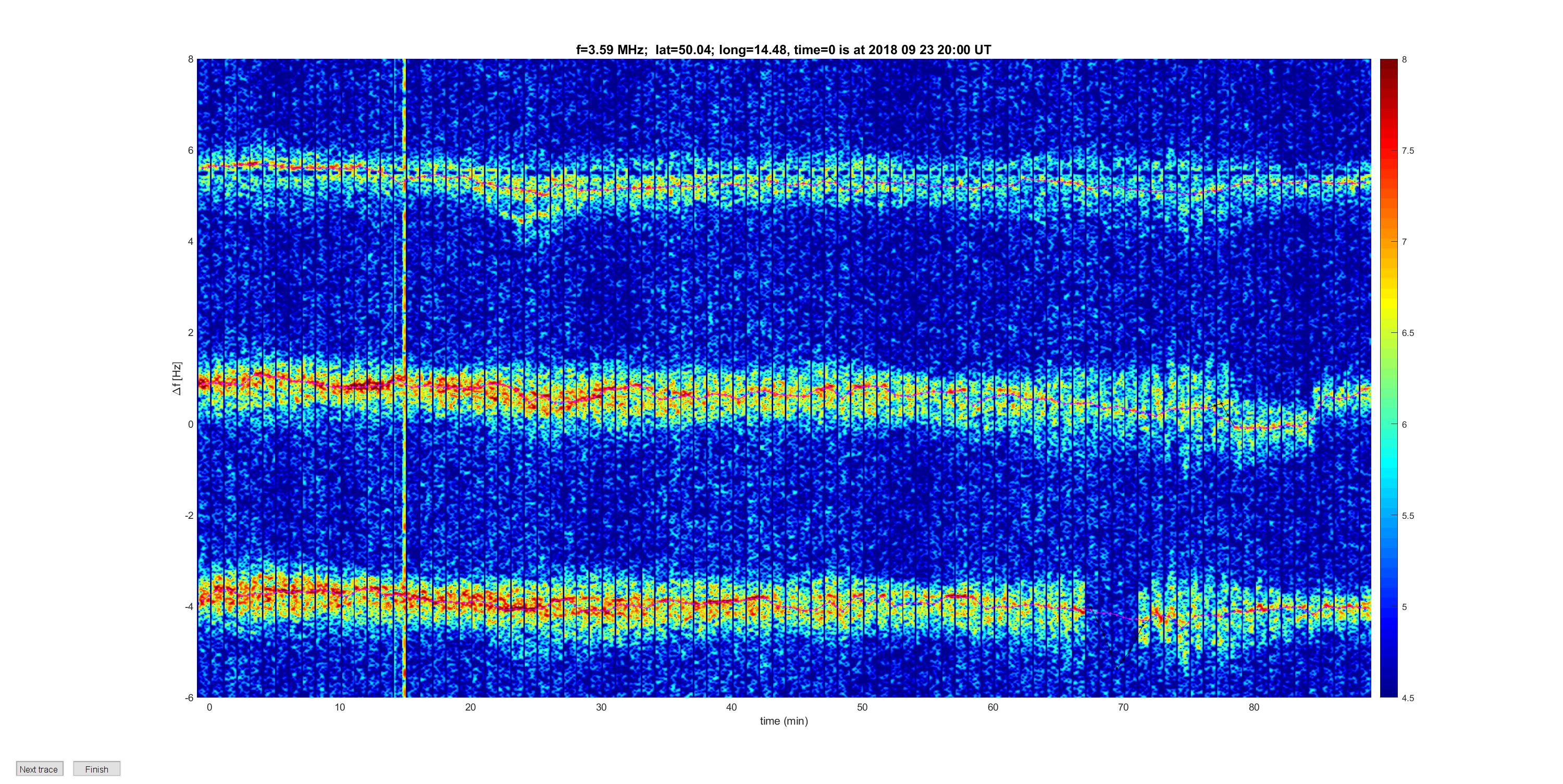
Task: Click the 'time (min)' x-axis label
Action: point(784,721)
